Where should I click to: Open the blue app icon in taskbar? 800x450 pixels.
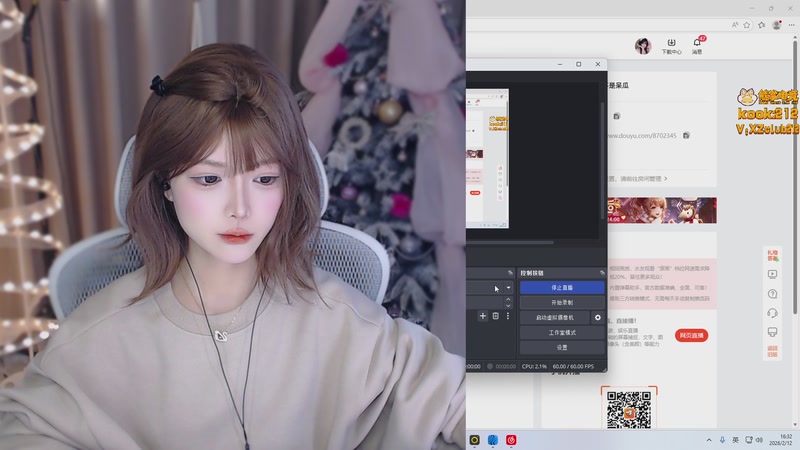pyautogui.click(x=493, y=440)
